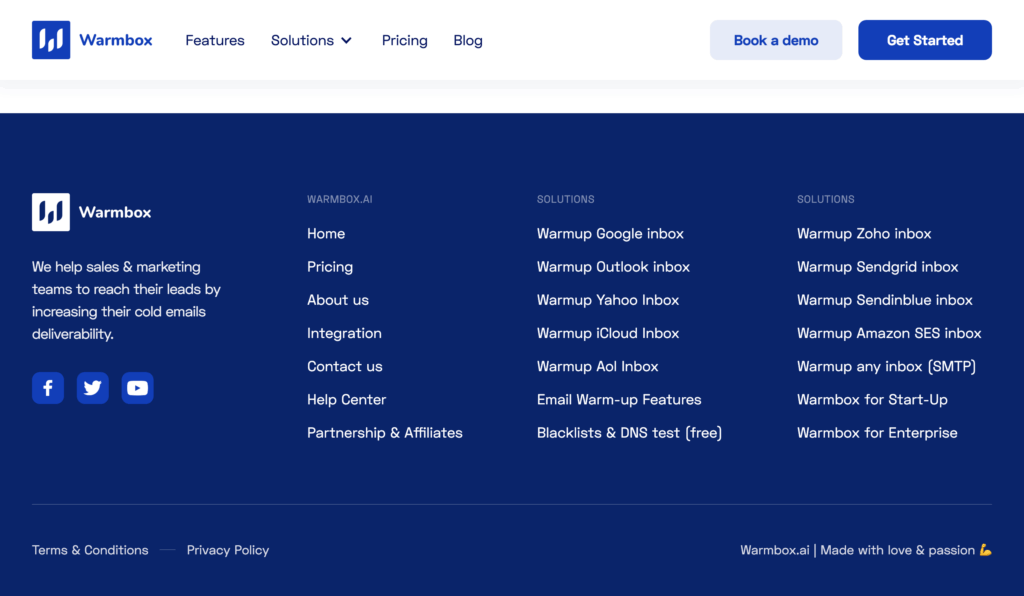Open Blog in the top navigation
This screenshot has width=1024, height=596.
[468, 40]
